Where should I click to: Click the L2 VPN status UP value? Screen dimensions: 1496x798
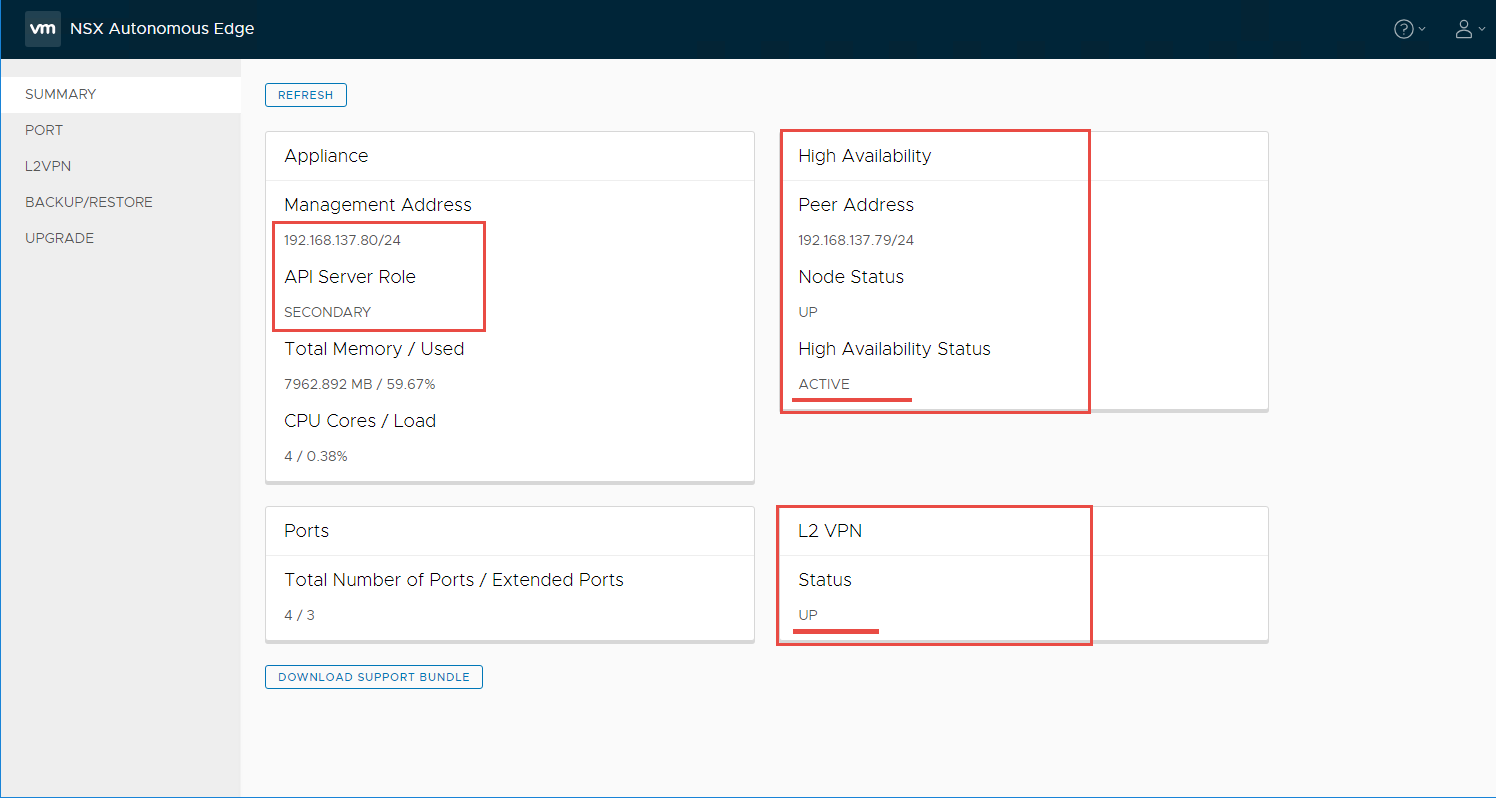[808, 615]
